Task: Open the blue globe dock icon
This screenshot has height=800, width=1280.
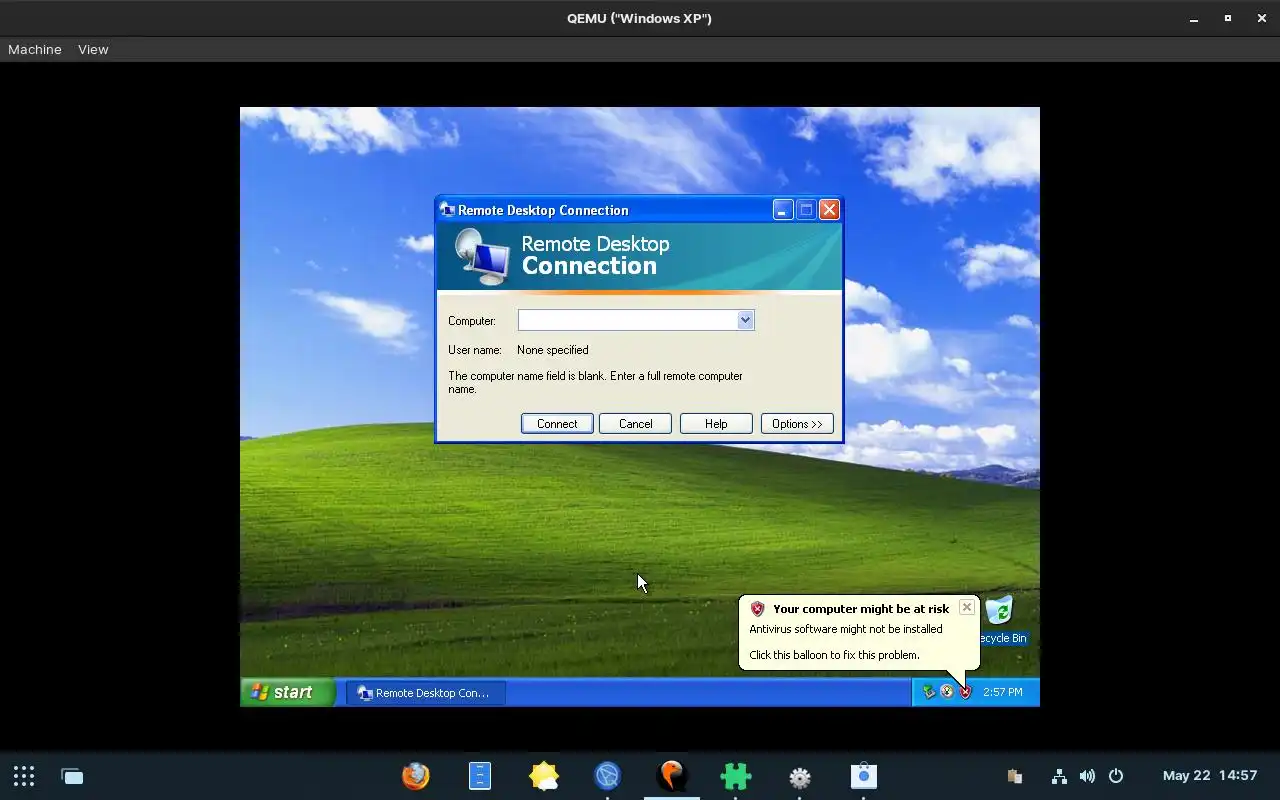Action: pos(607,776)
